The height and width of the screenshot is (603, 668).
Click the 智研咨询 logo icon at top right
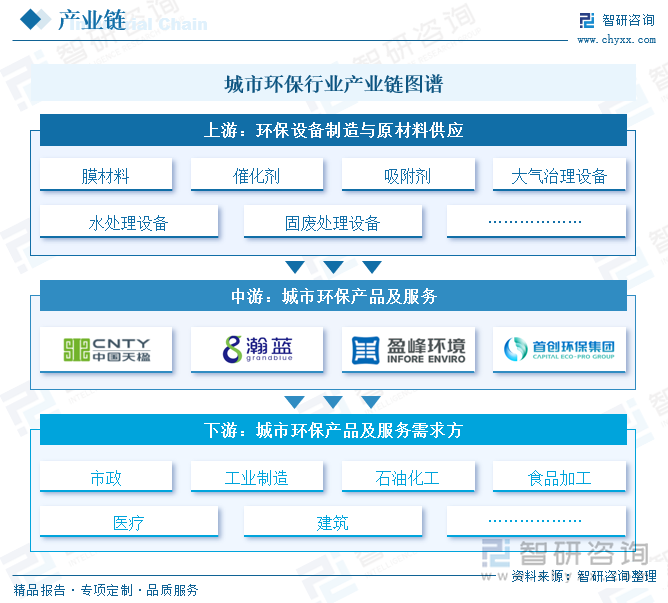pyautogui.click(x=587, y=20)
